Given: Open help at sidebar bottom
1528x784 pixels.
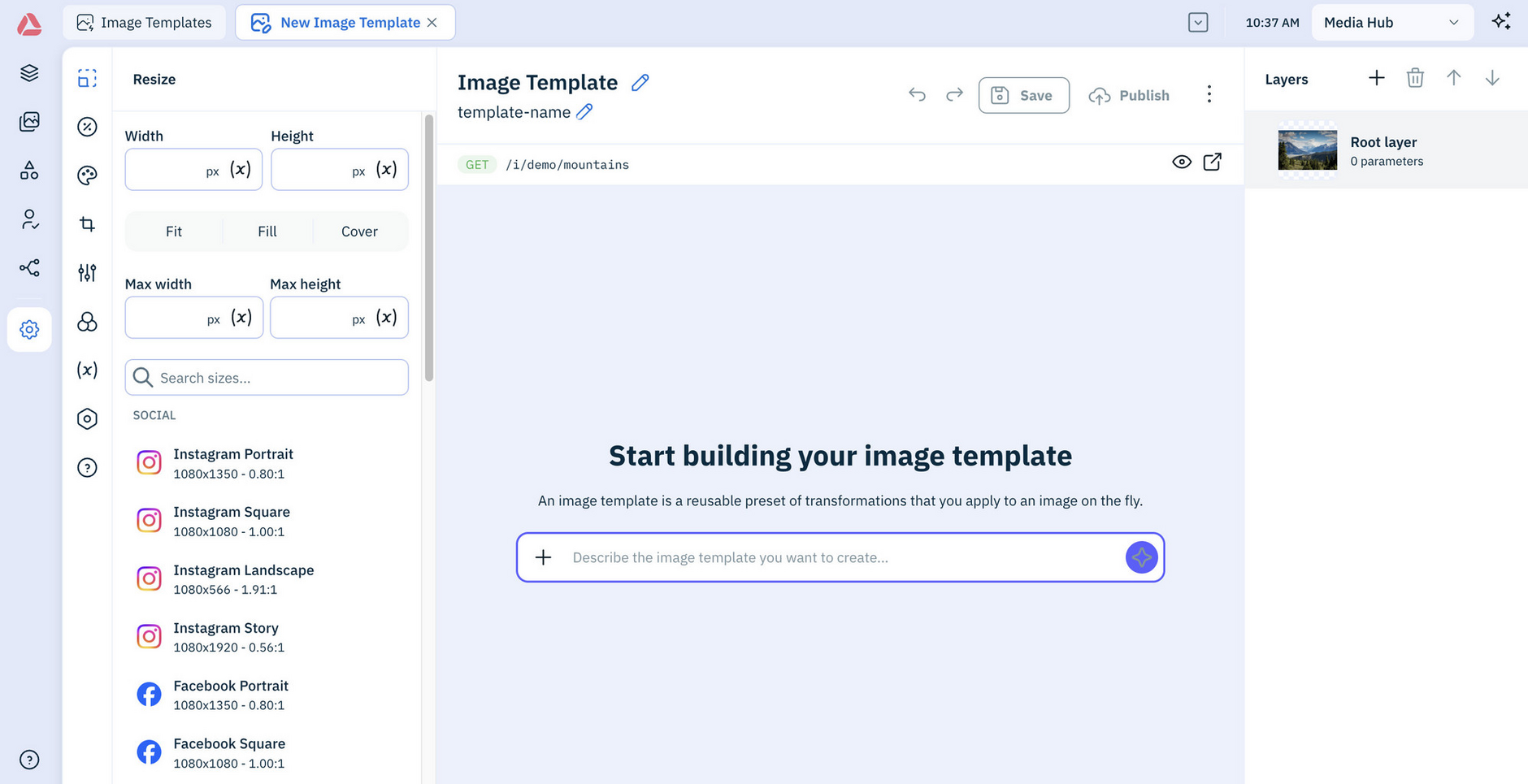Looking at the screenshot, I should [x=29, y=760].
